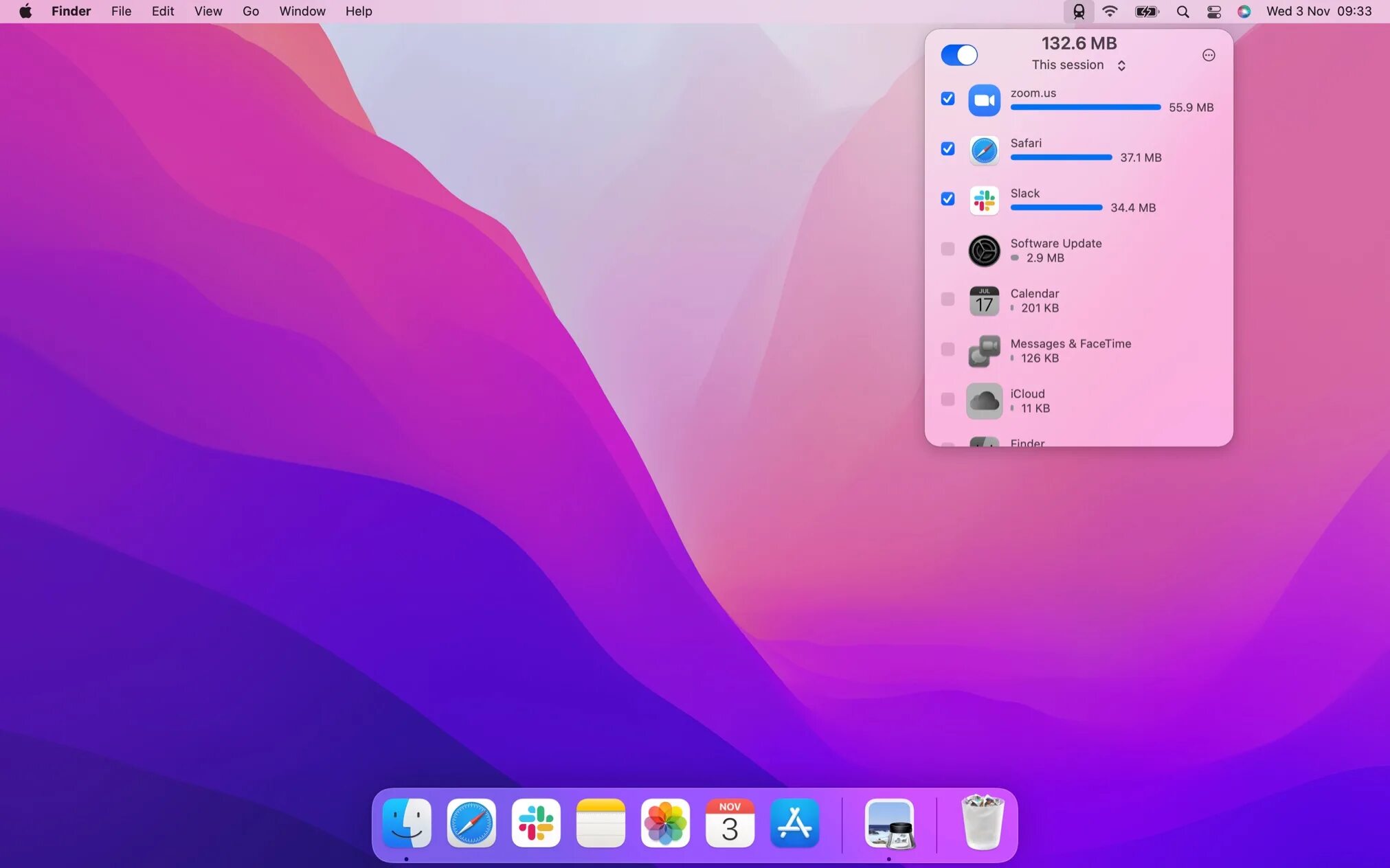Click the Siri icon in menu bar
The height and width of the screenshot is (868, 1390).
click(x=1244, y=12)
